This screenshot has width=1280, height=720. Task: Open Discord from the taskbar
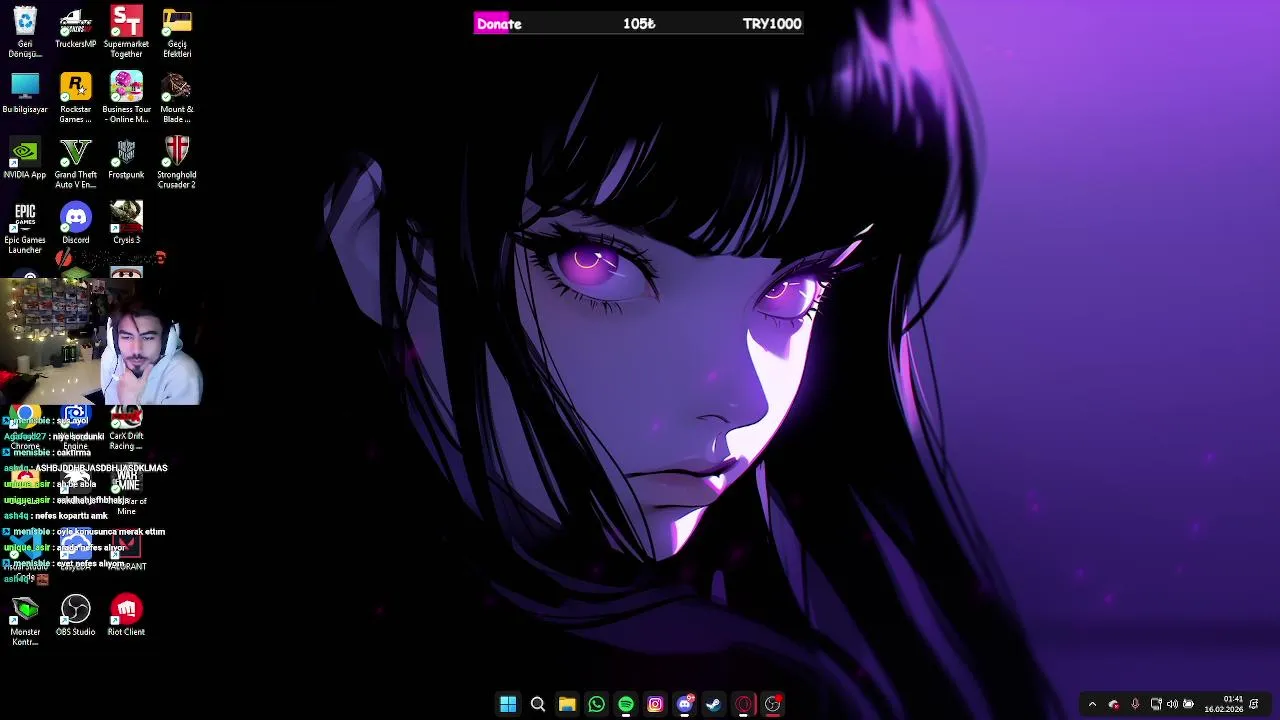pyautogui.click(x=685, y=704)
